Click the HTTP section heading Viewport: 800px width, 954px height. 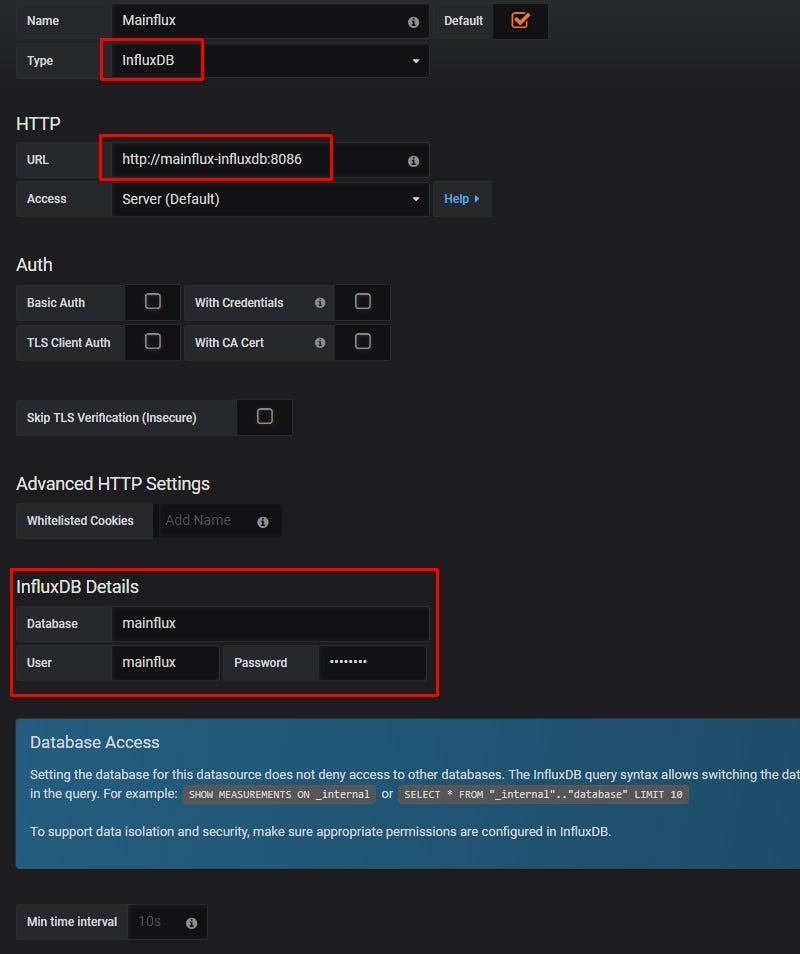(38, 124)
